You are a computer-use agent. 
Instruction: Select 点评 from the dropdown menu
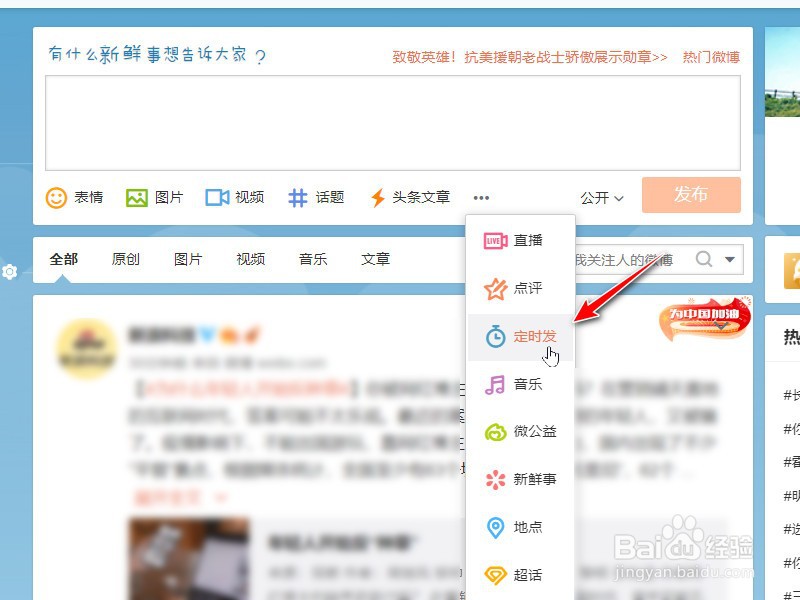coord(520,289)
